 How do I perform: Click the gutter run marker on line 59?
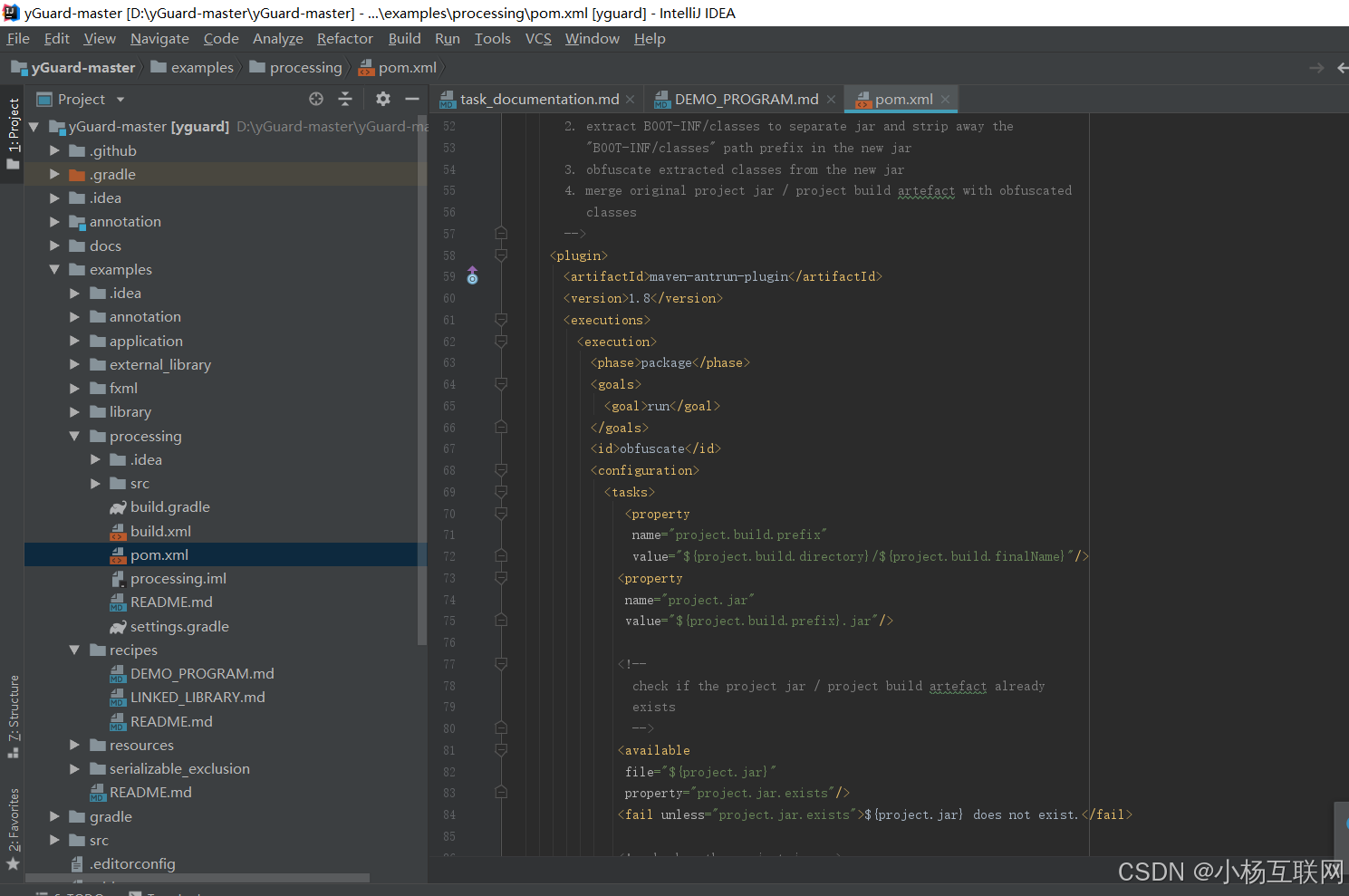[472, 276]
